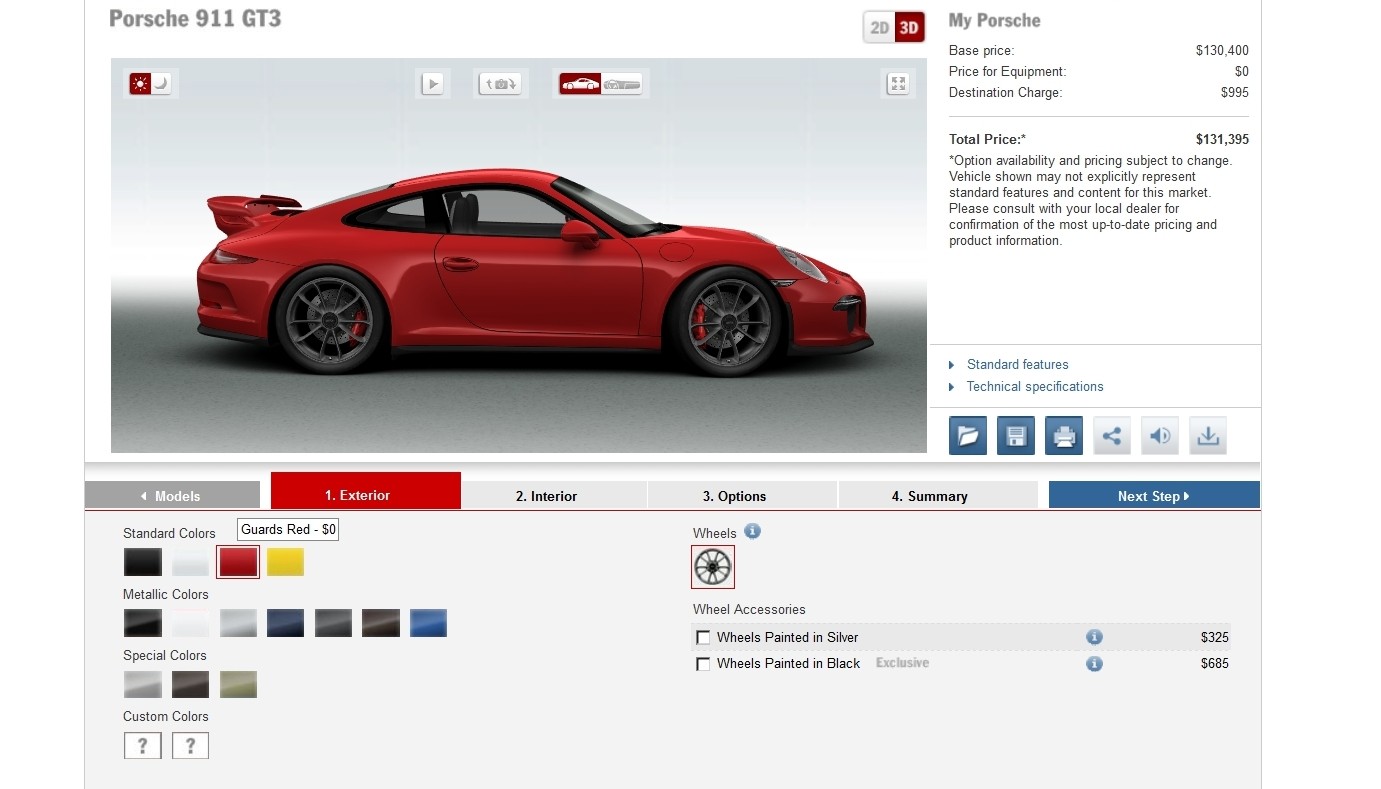Play the car animation

[x=433, y=84]
